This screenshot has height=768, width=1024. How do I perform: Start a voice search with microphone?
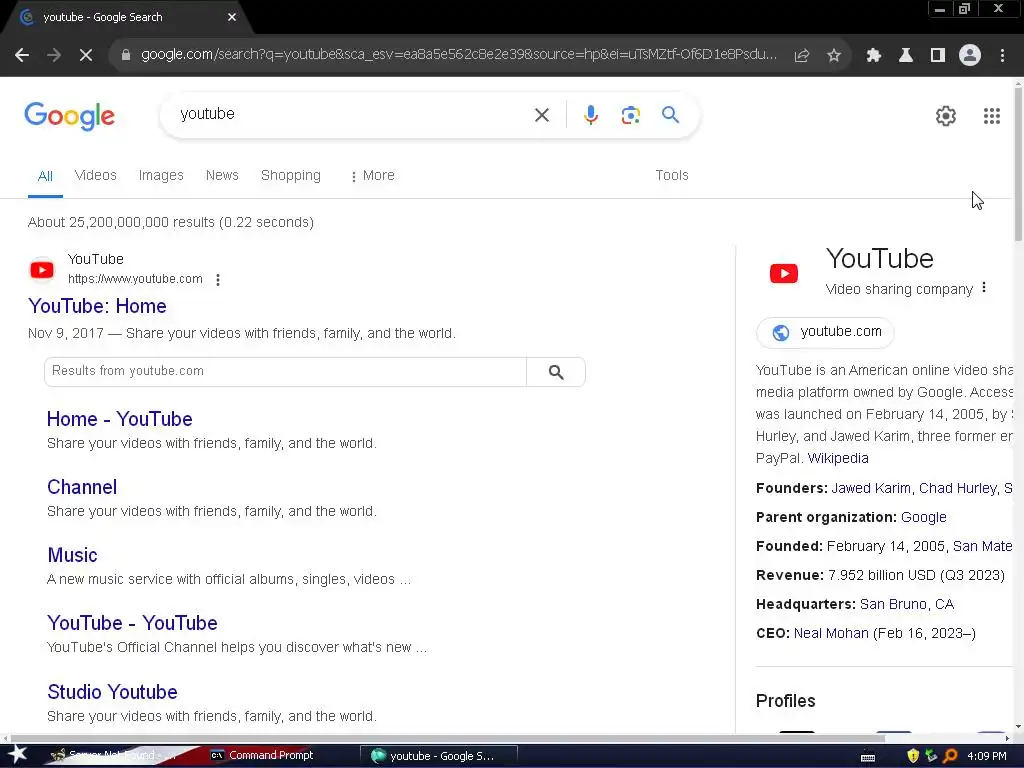[590, 115]
